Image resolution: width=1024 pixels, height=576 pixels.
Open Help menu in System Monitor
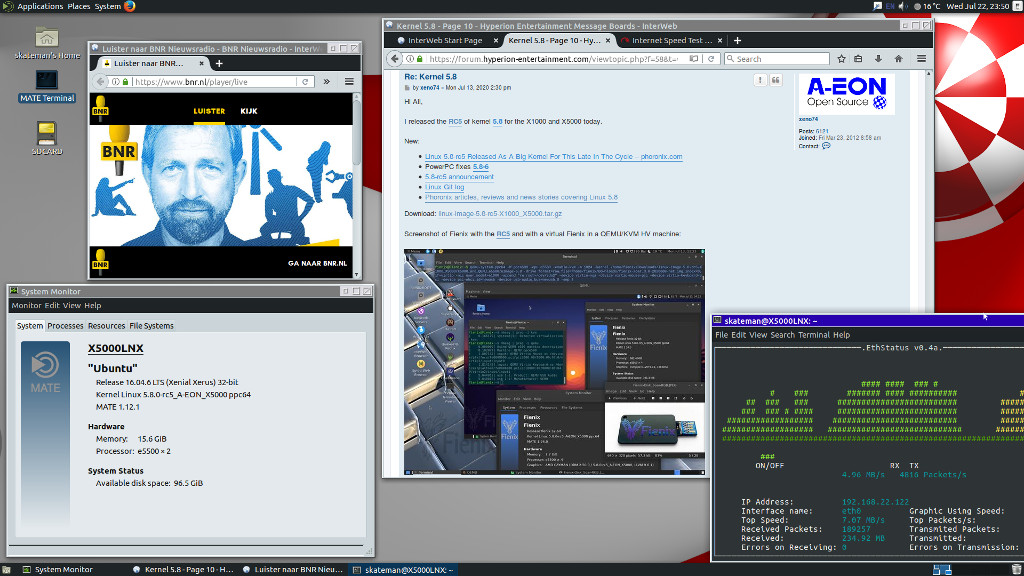(x=93, y=306)
